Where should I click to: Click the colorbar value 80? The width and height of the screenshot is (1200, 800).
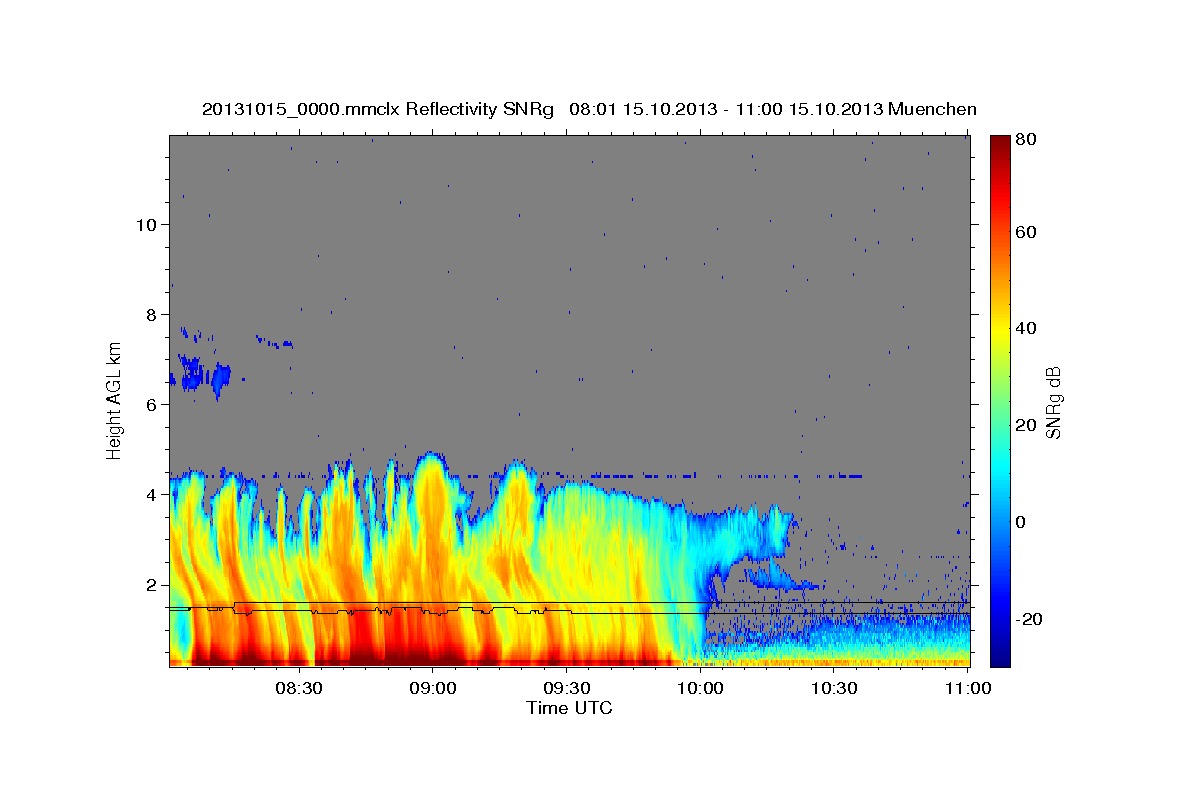1025,139
